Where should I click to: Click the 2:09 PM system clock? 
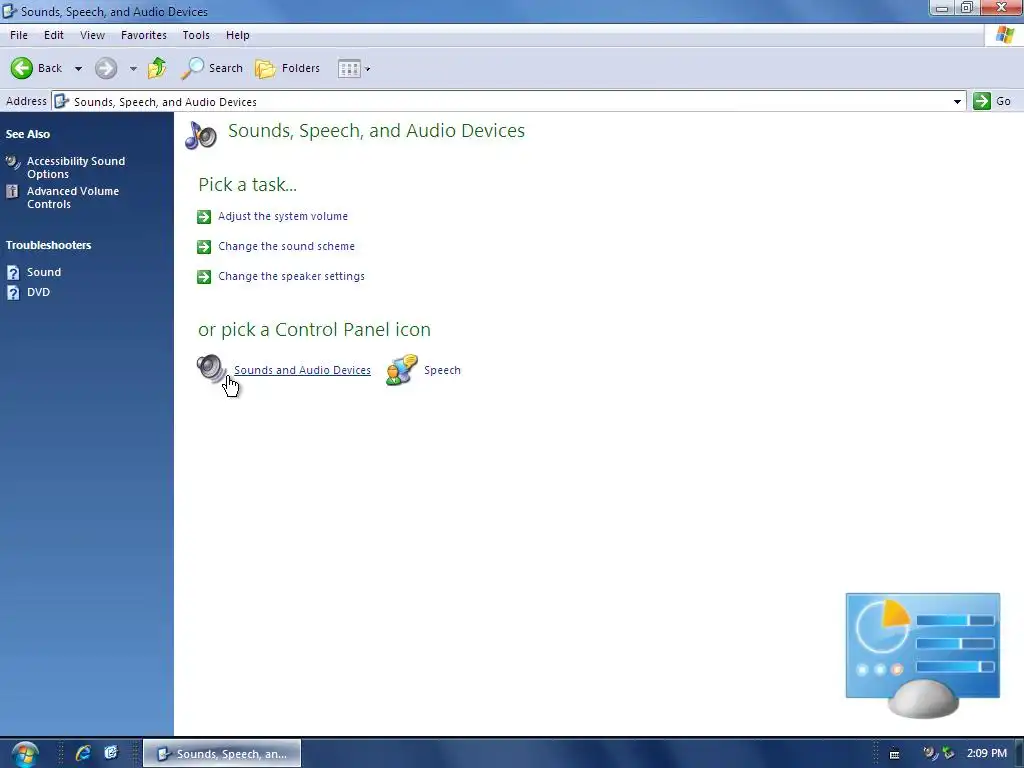point(987,754)
